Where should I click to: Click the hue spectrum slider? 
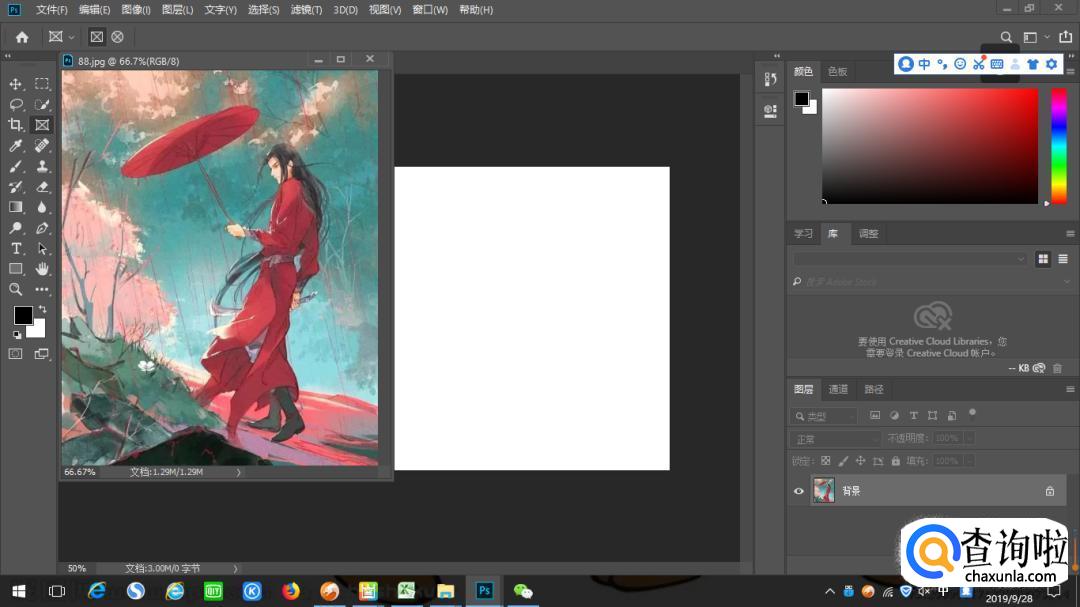pos(1059,146)
